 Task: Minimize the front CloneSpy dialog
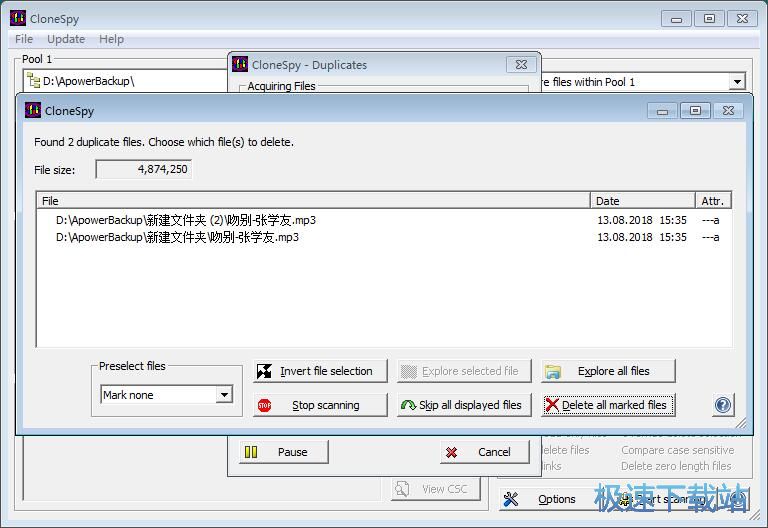(662, 111)
